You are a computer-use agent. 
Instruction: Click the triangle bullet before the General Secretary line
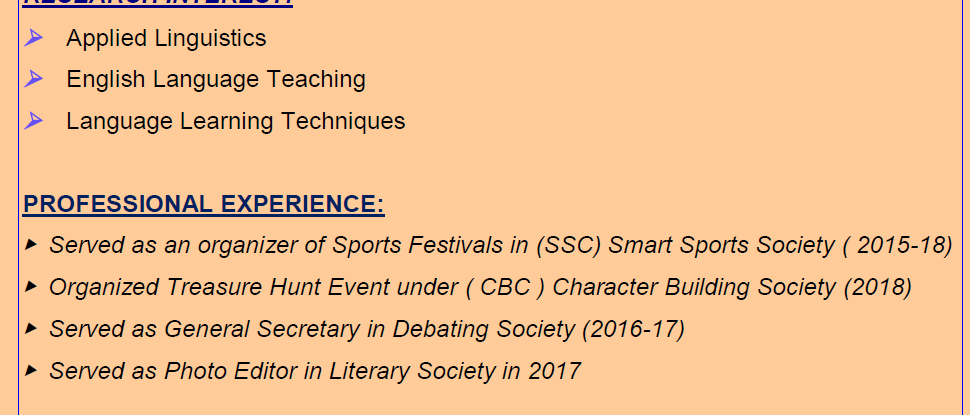31,328
